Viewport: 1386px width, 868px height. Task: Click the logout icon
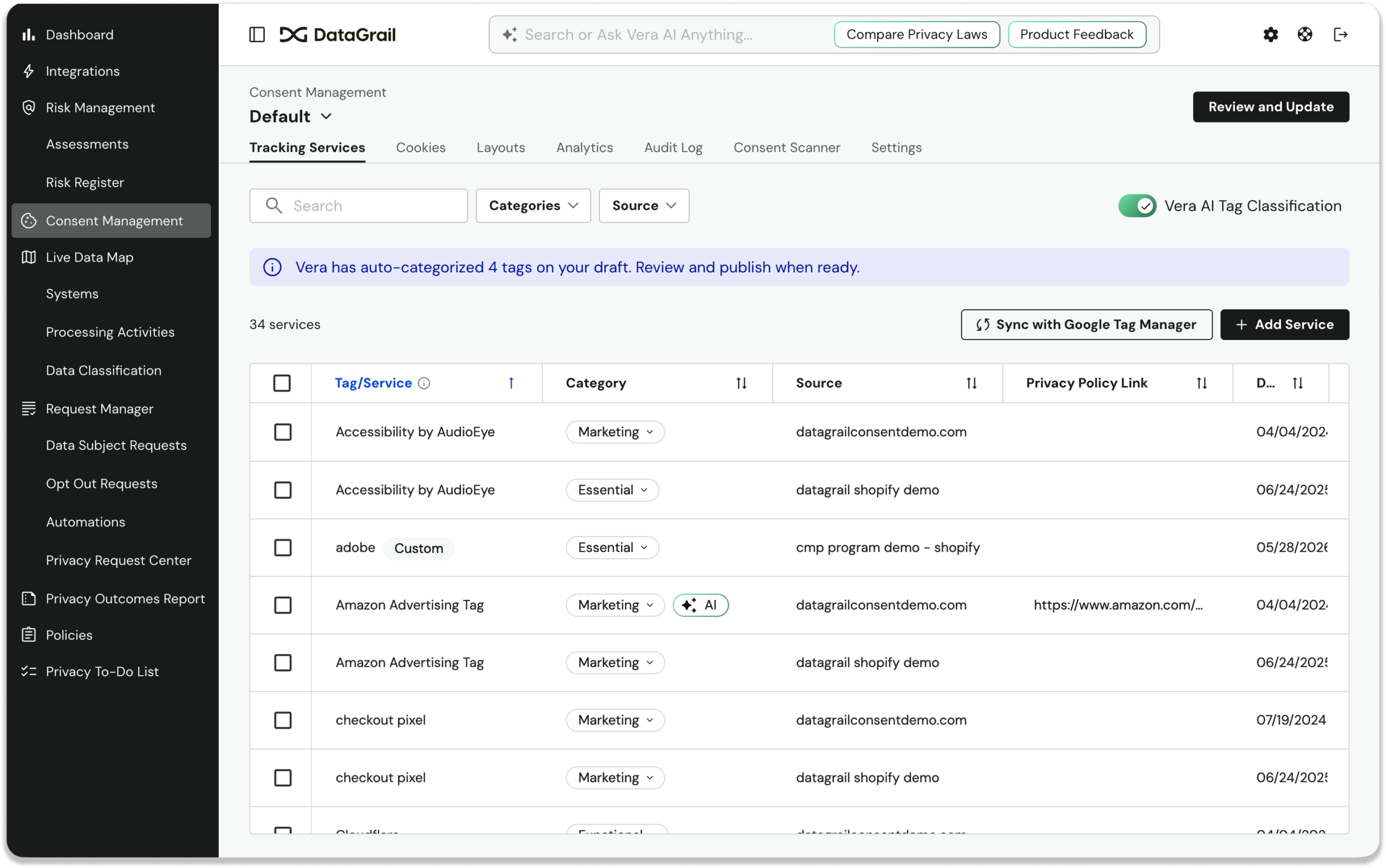tap(1340, 35)
